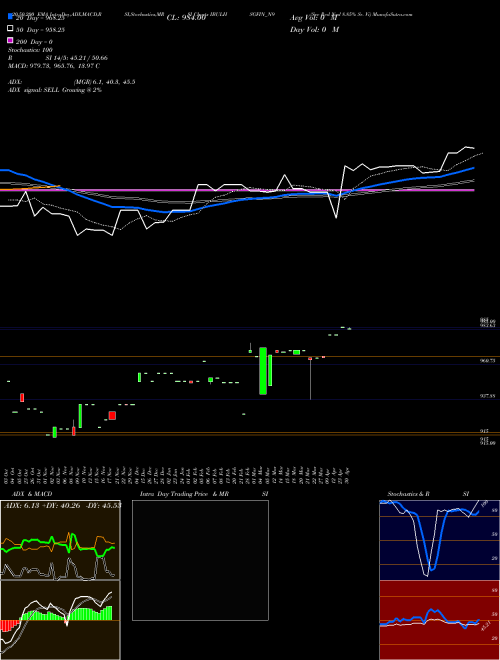The width and height of the screenshot is (500, 660).
Task: Click the 'SI 14/3: 45.21 / 59.66' value
Action: click(x=79, y=58)
